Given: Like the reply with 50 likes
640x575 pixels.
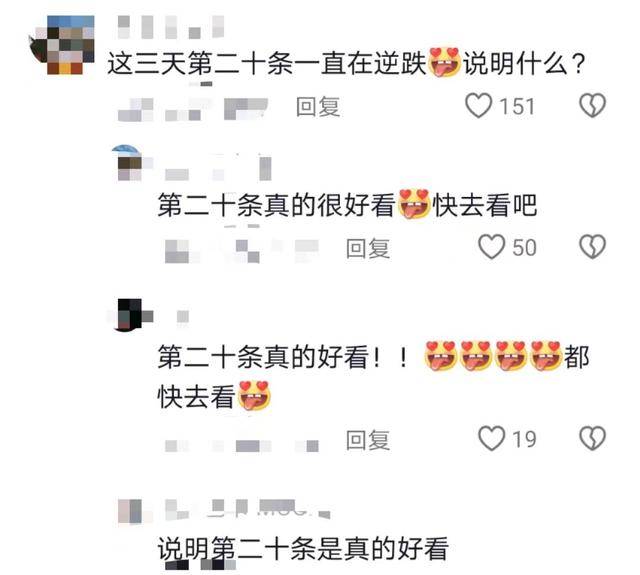Looking at the screenshot, I should (491, 247).
